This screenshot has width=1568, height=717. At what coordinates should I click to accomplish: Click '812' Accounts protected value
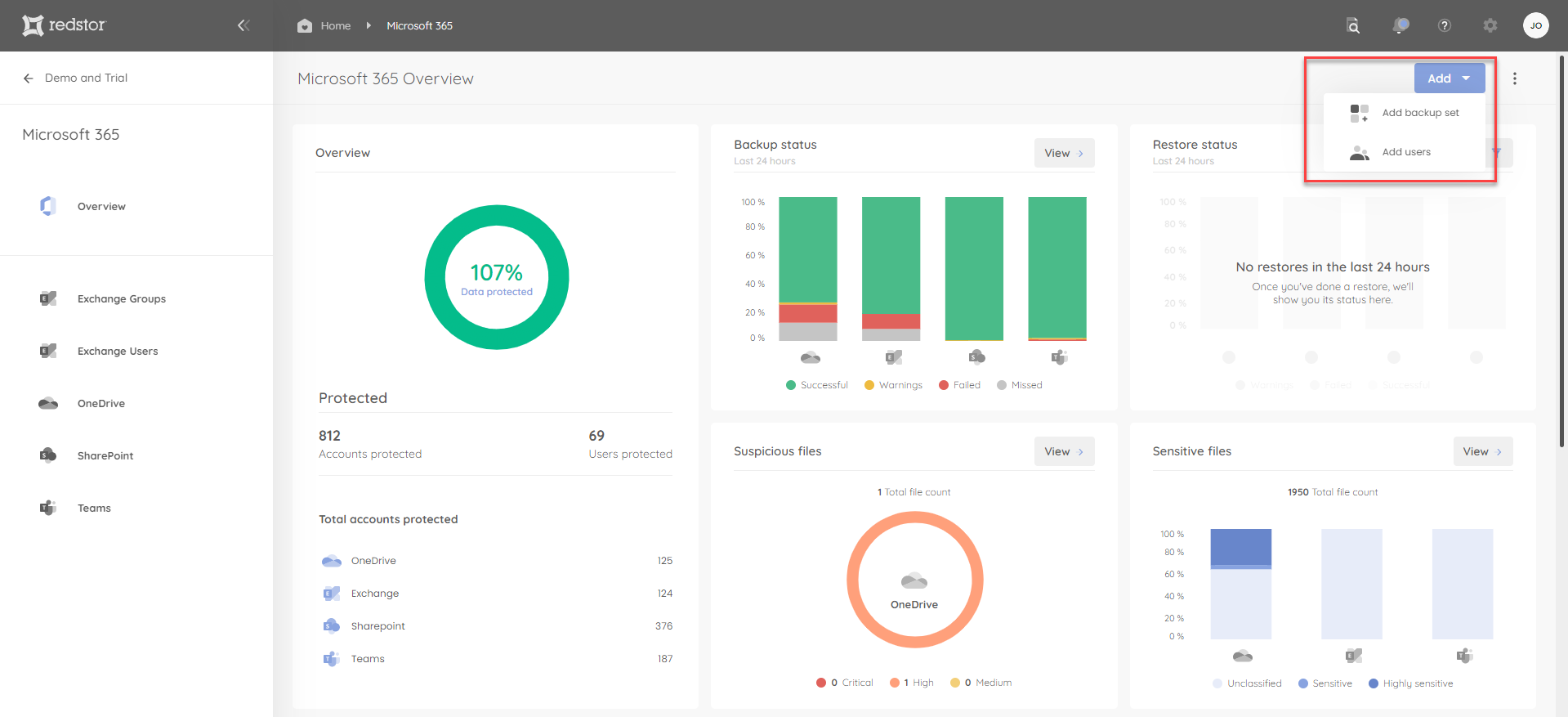329,436
